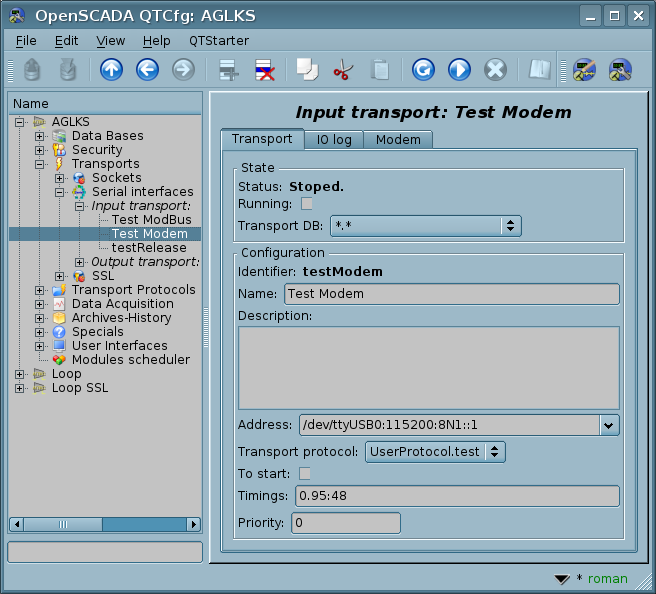Go up one level with the up arrow icon
This screenshot has height=594, width=656.
[111, 69]
